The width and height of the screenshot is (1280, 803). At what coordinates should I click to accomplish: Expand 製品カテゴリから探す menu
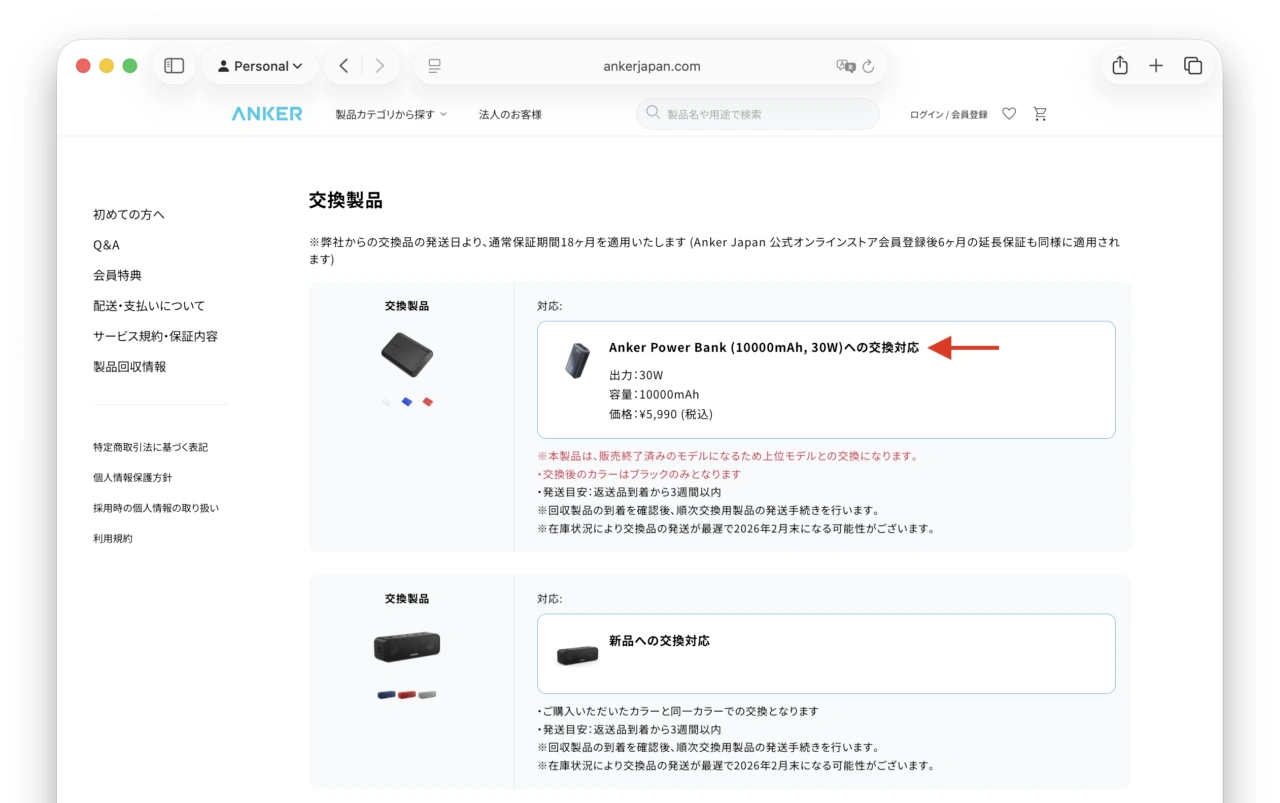coord(391,114)
